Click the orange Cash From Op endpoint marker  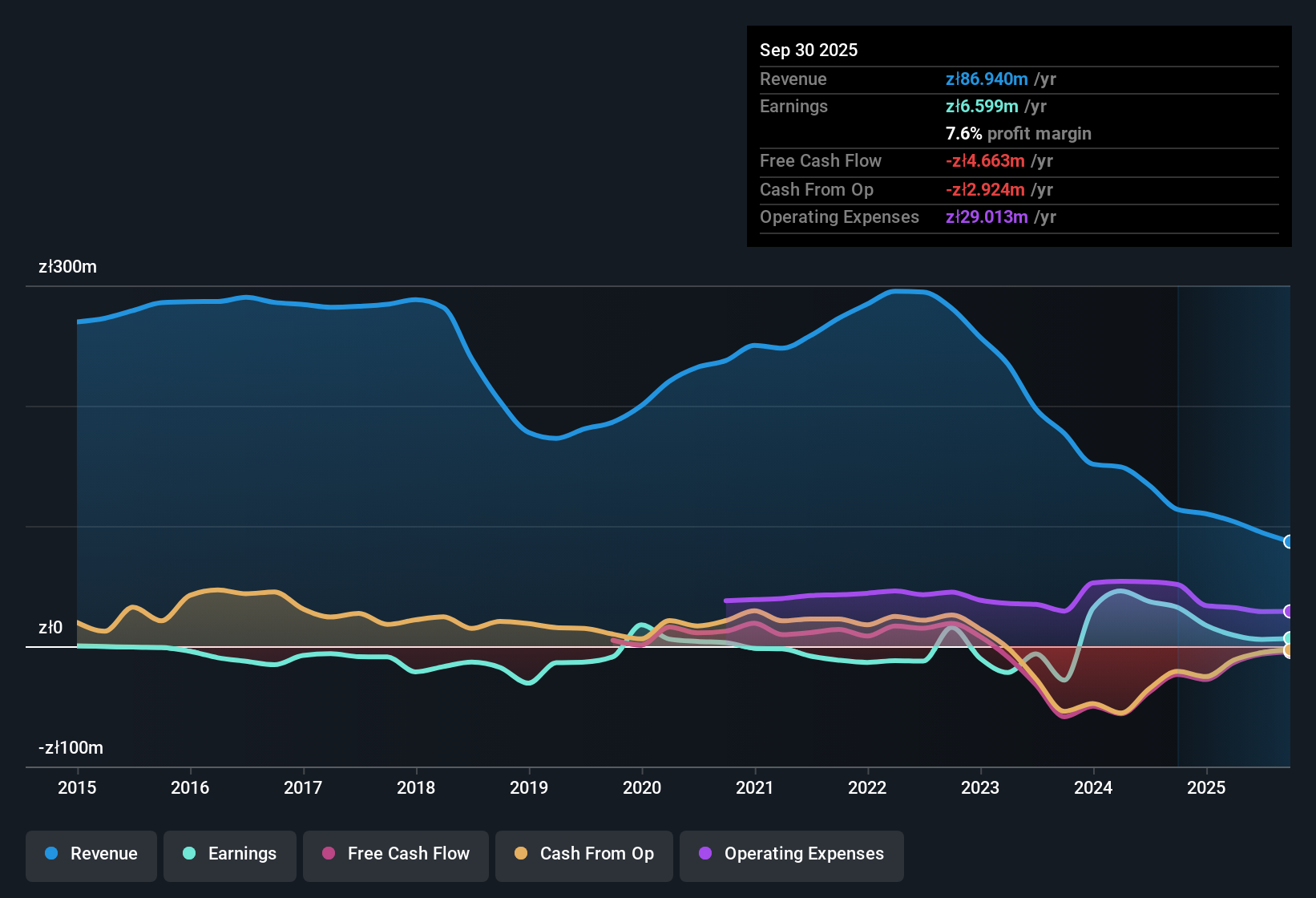[x=1289, y=651]
